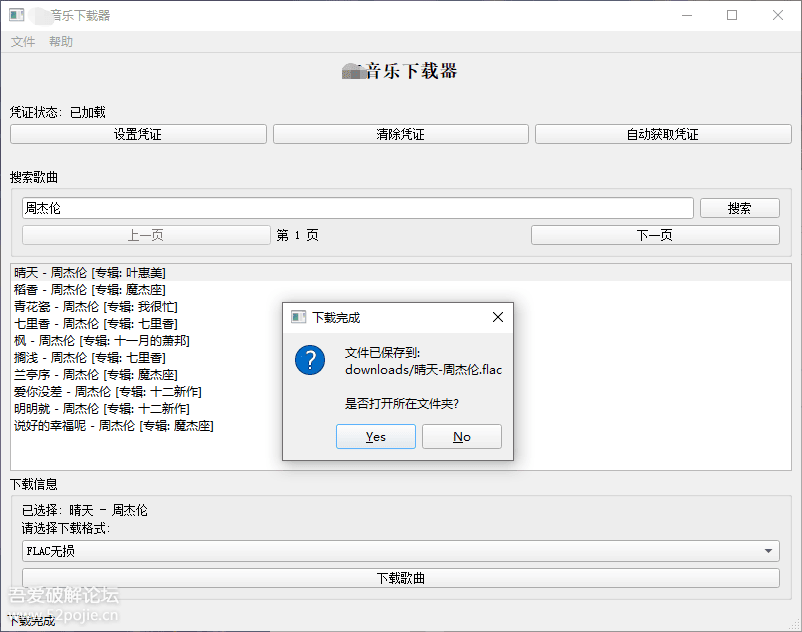Go to previous page with 上一页
802x632 pixels.
click(143, 234)
